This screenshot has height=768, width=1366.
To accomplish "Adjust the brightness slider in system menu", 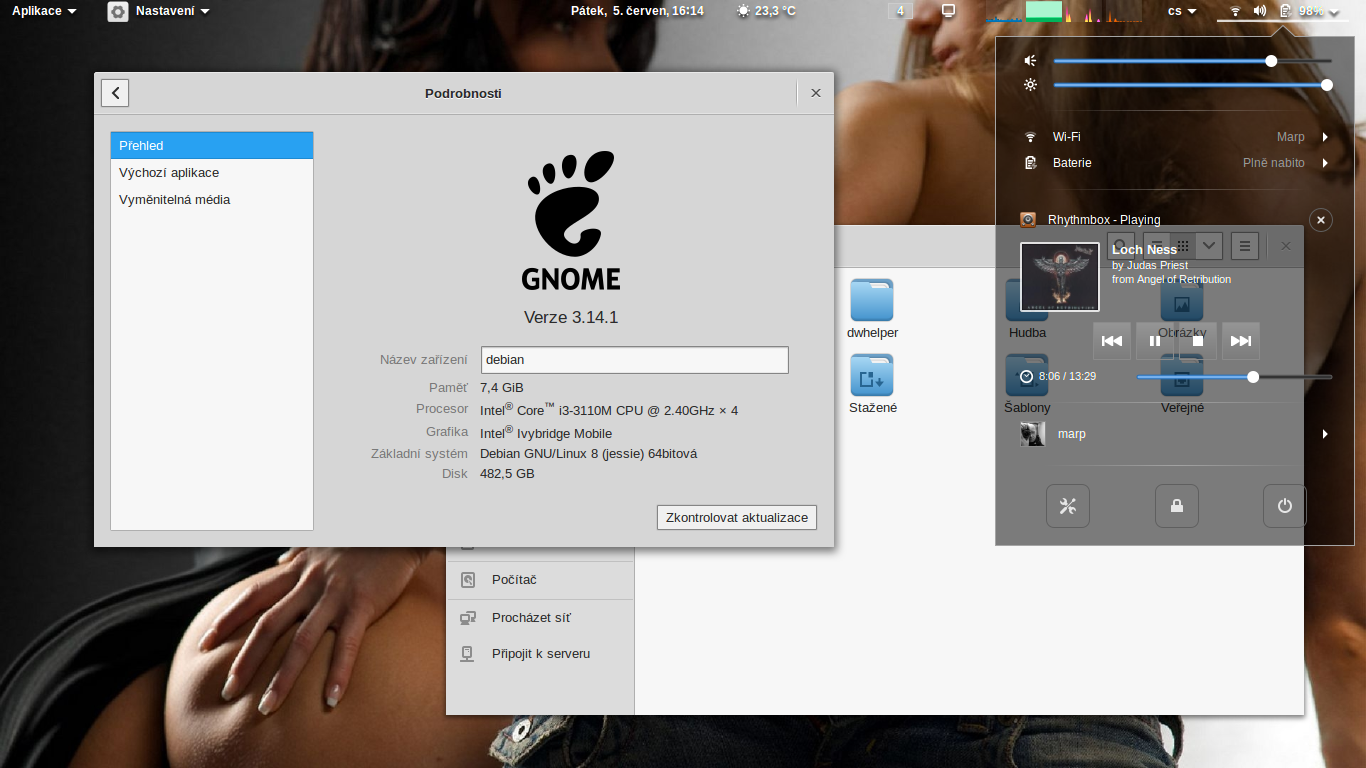I will pyautogui.click(x=1192, y=85).
